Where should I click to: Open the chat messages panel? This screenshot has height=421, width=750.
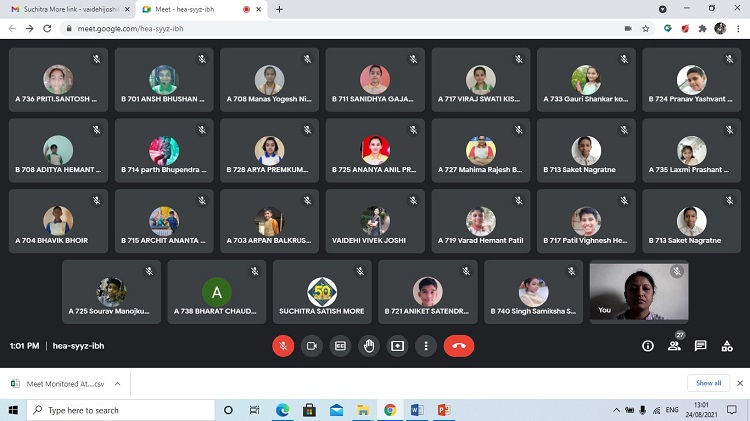700,346
